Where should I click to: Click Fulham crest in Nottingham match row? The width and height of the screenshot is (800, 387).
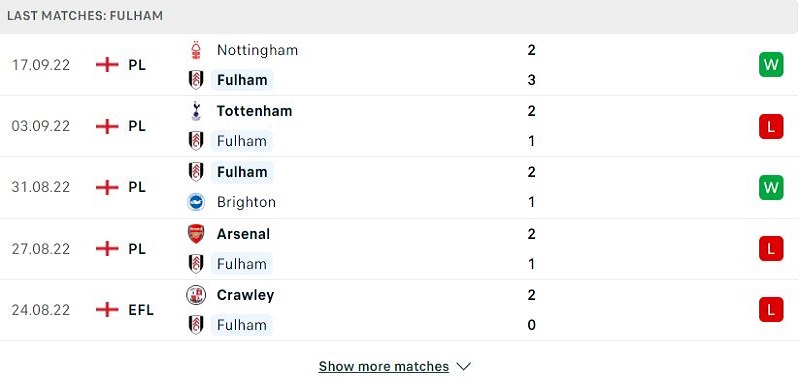point(196,80)
